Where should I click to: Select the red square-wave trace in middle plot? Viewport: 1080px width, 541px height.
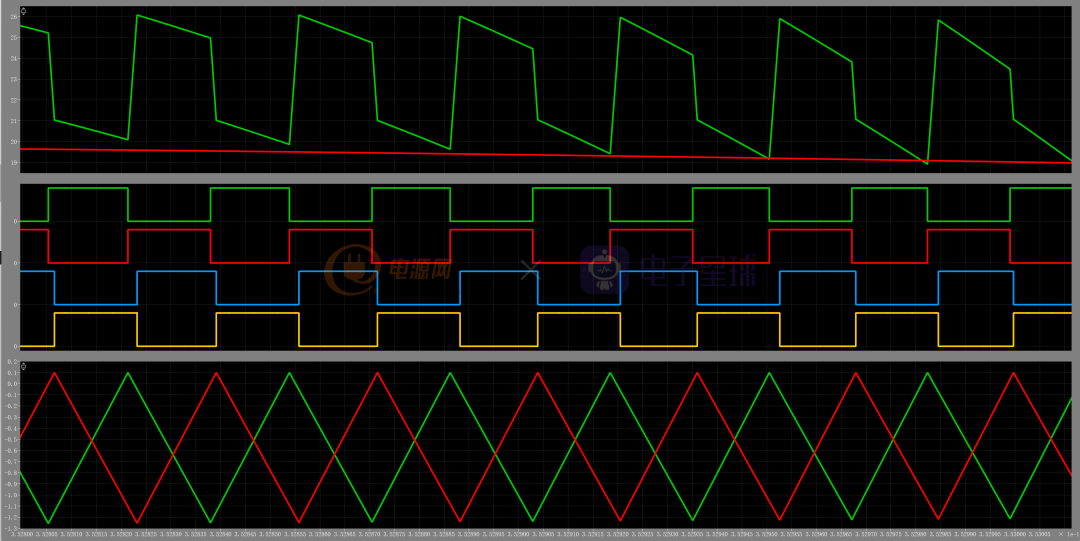pos(170,230)
